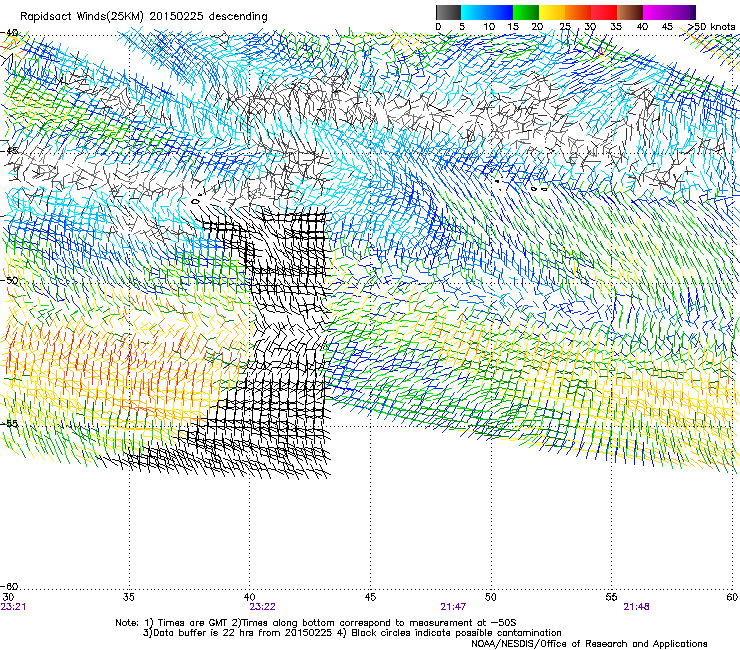
Task: Click the '-55' latitude axis label
Action: pos(9,423)
